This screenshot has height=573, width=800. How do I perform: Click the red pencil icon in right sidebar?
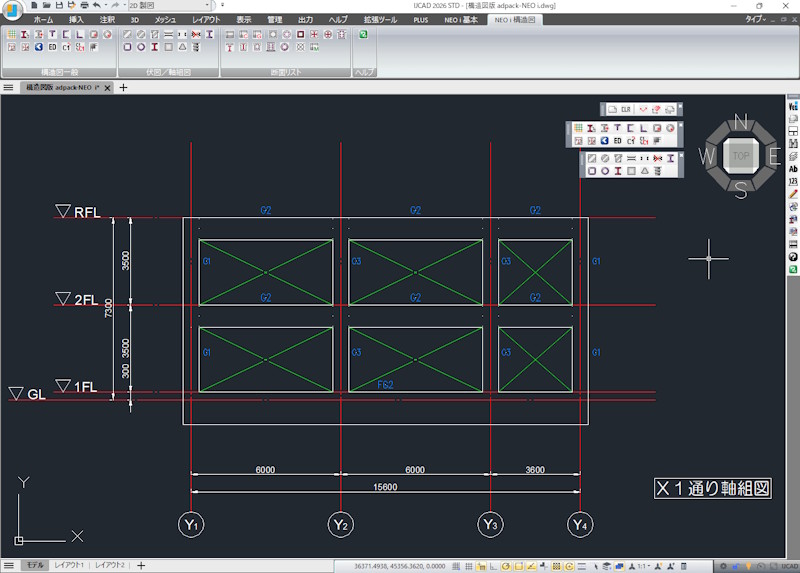793,194
